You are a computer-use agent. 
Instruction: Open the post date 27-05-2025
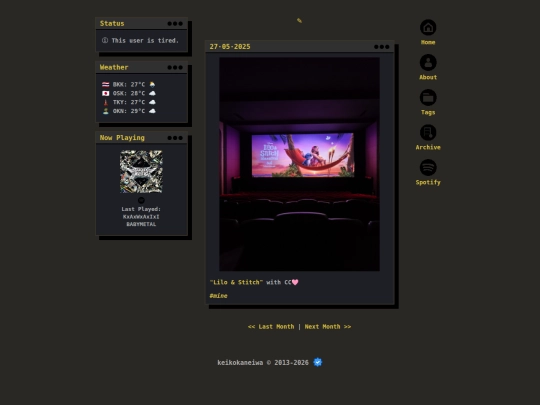coord(230,46)
